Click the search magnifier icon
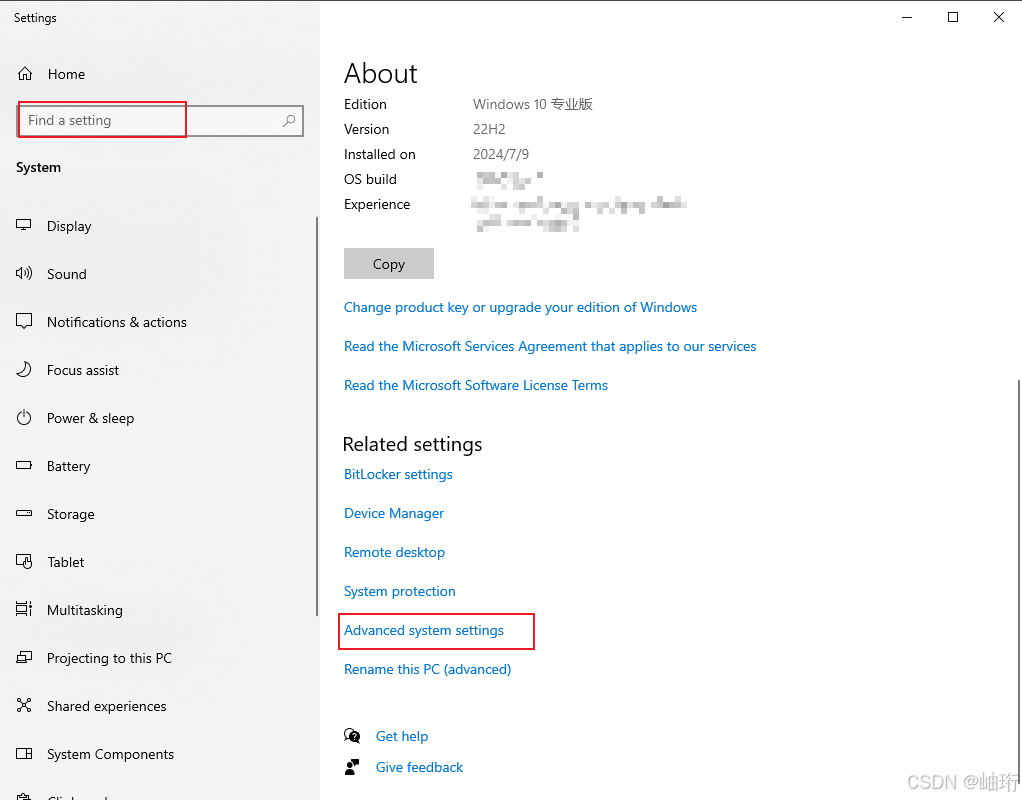The height and width of the screenshot is (800, 1022). pyautogui.click(x=289, y=121)
